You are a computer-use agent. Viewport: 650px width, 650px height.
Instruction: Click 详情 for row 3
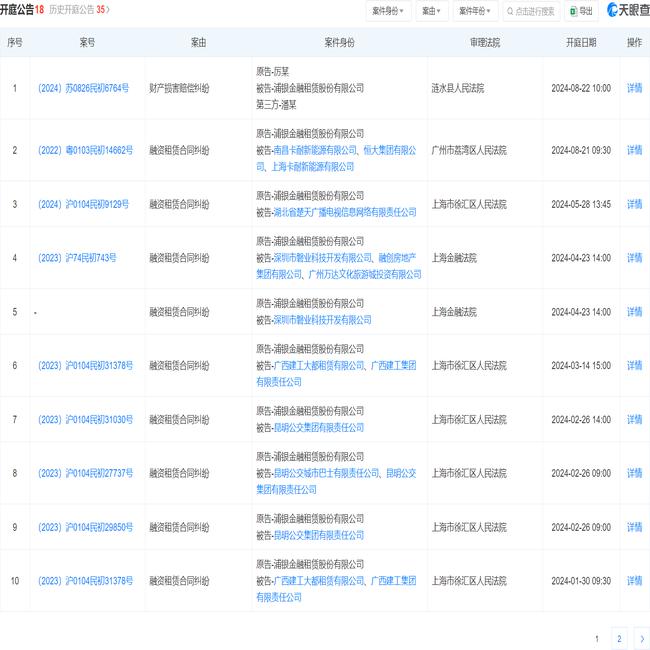tap(634, 204)
